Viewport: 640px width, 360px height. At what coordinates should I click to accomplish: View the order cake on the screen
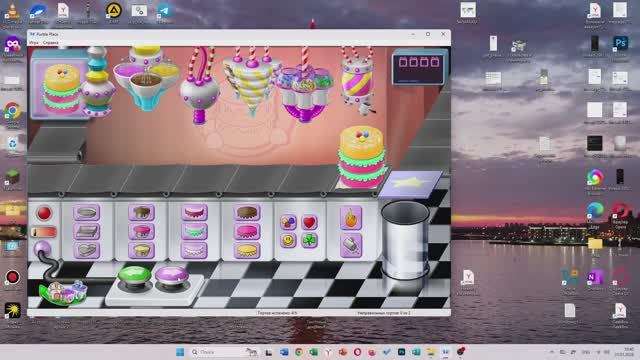(61, 89)
